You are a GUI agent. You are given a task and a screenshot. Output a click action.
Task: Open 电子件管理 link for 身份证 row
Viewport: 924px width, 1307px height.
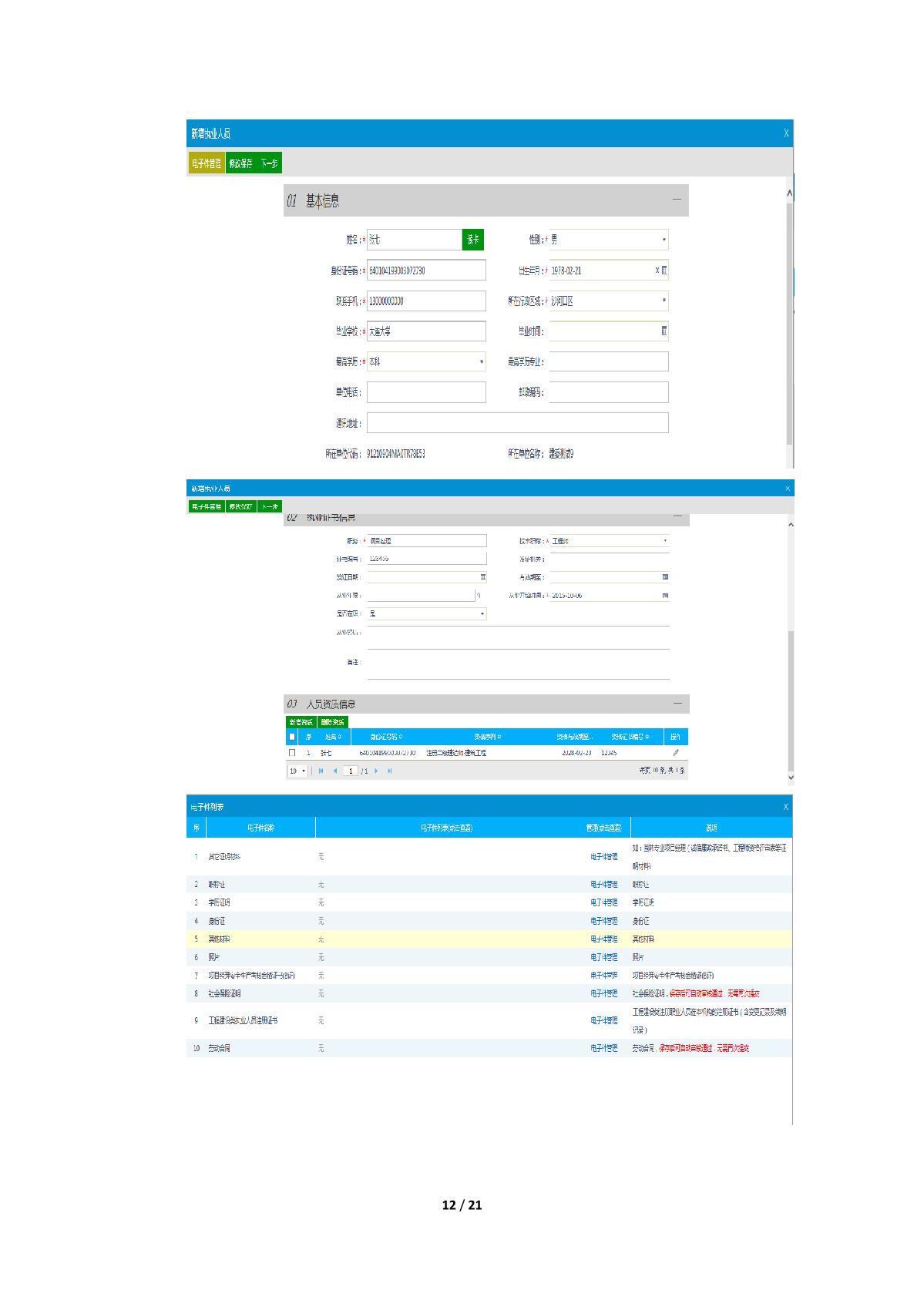pyautogui.click(x=604, y=921)
